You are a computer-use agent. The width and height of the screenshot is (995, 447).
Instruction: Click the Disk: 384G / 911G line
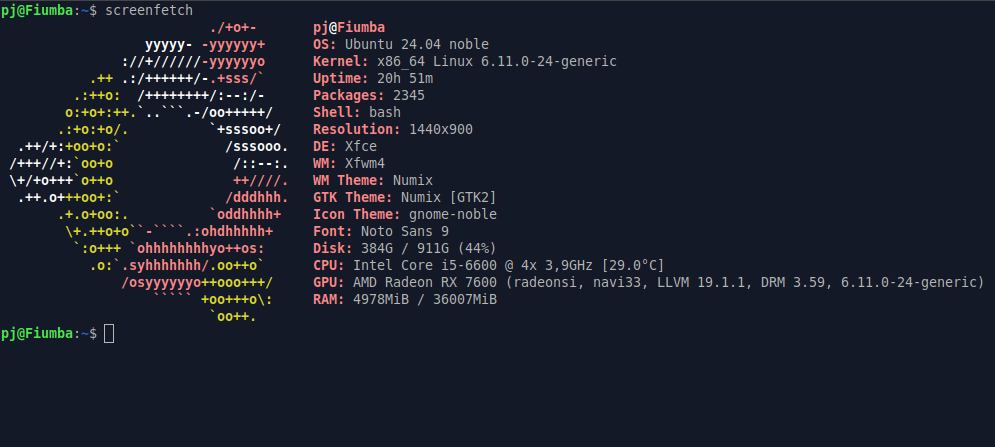405,248
